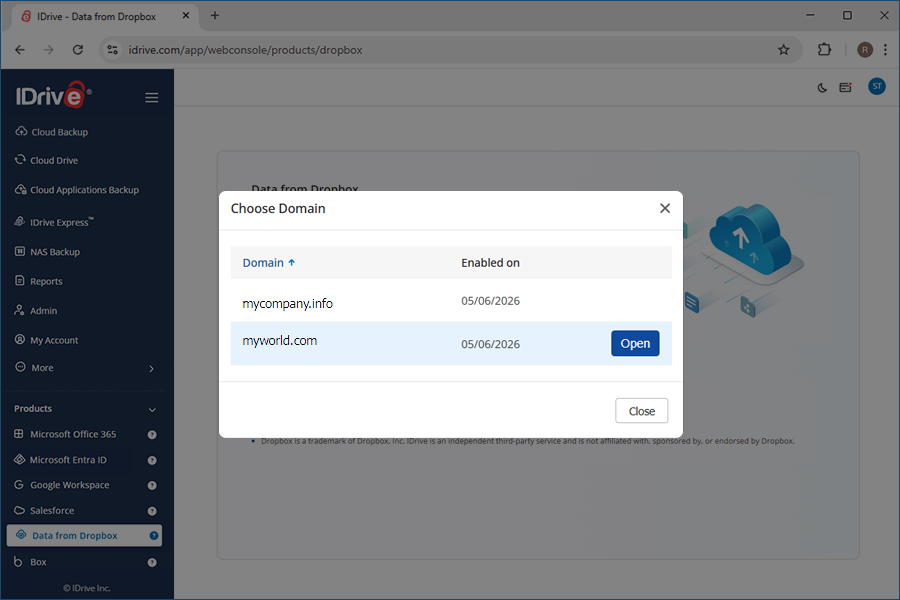900x600 pixels.
Task: Collapse the Products section chevron
Action: click(152, 409)
